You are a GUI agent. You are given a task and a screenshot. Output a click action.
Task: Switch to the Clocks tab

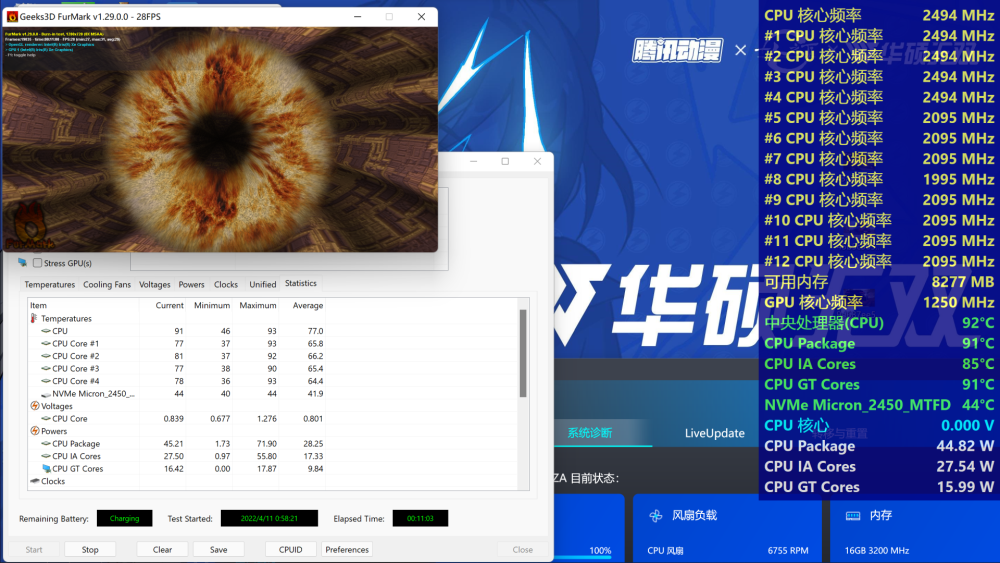(226, 284)
